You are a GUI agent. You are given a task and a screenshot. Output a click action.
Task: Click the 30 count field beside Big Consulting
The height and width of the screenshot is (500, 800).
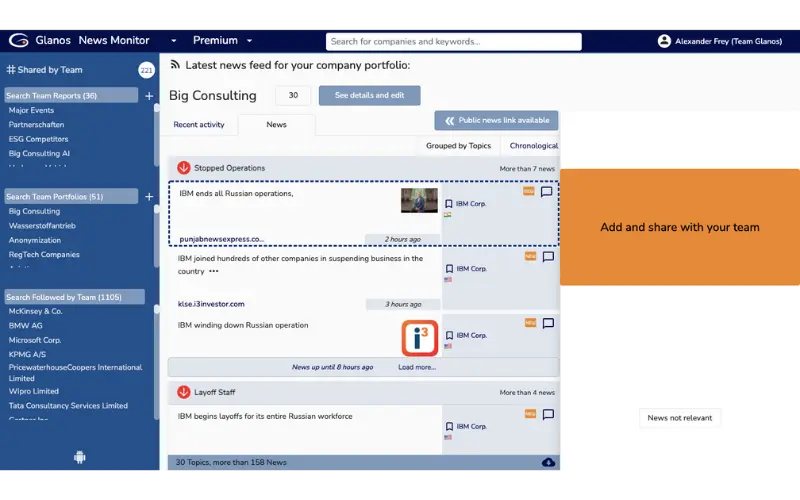click(x=293, y=95)
